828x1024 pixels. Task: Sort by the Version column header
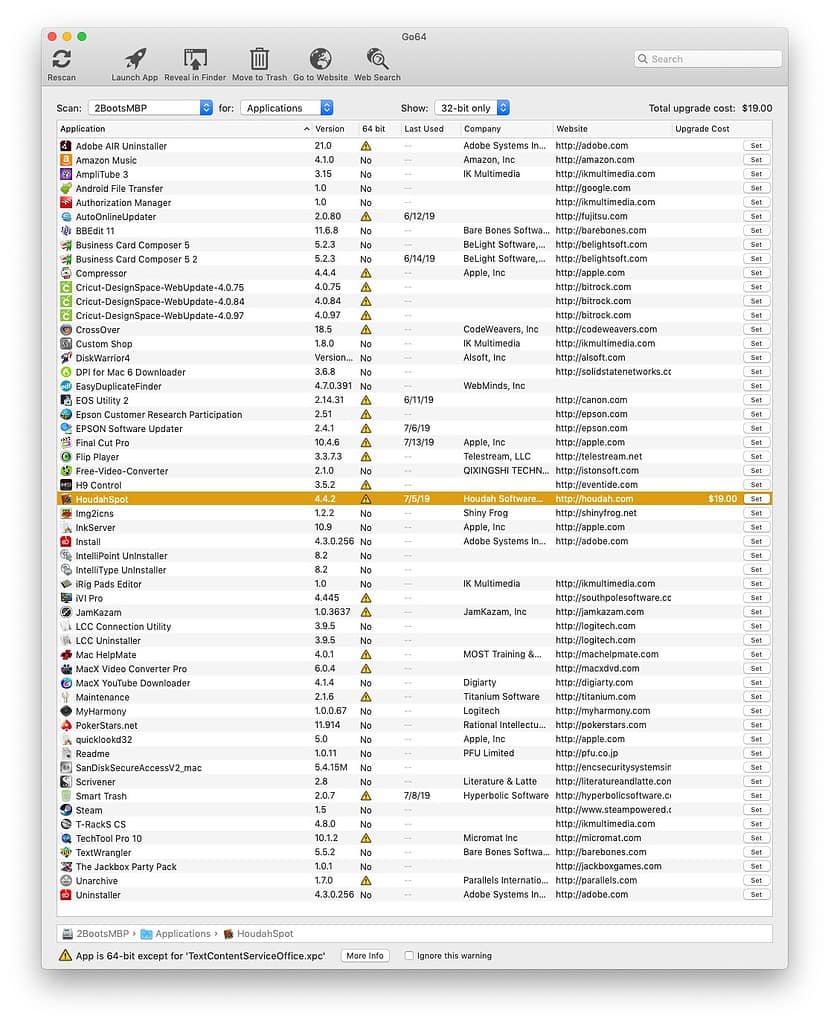(x=335, y=129)
